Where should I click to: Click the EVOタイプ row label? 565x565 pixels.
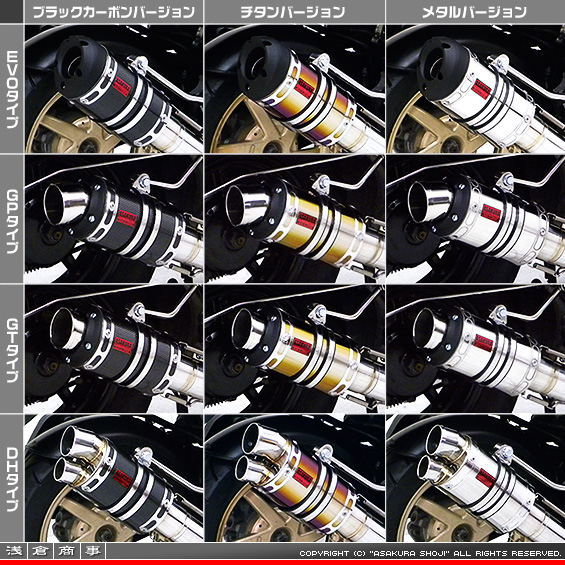(12, 89)
